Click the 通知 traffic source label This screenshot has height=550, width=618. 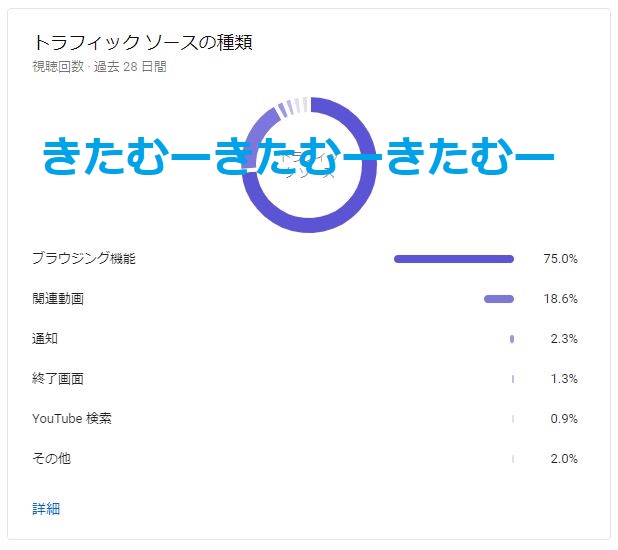tap(45, 339)
